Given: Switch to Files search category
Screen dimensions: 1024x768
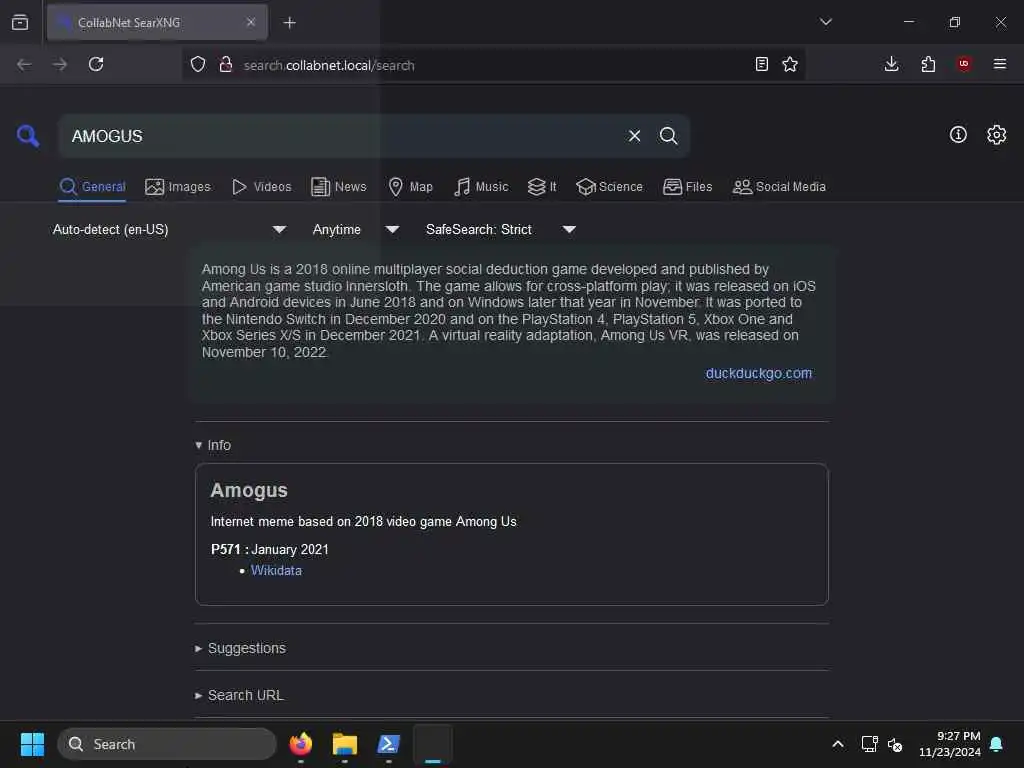Looking at the screenshot, I should 687,187.
